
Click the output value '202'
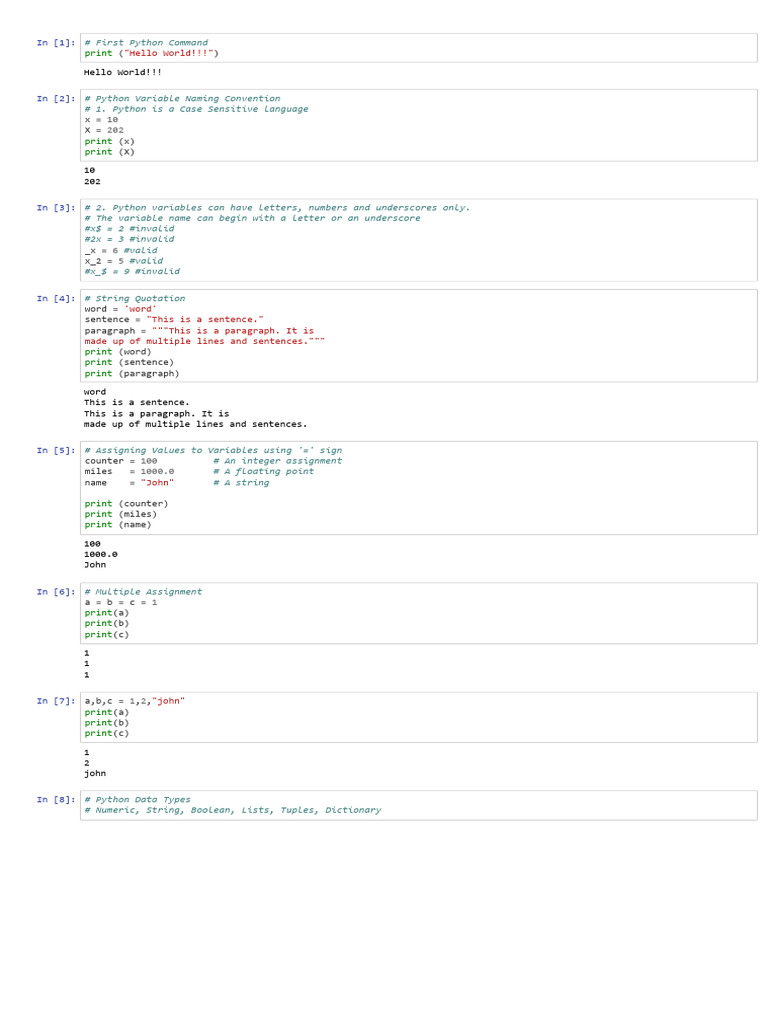click(92, 182)
